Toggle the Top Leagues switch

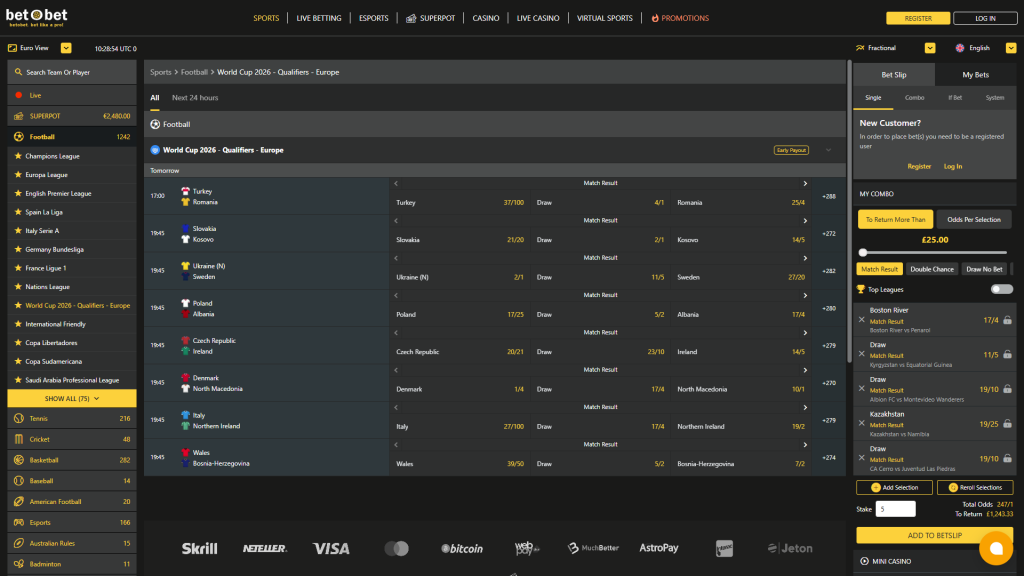[1001, 289]
